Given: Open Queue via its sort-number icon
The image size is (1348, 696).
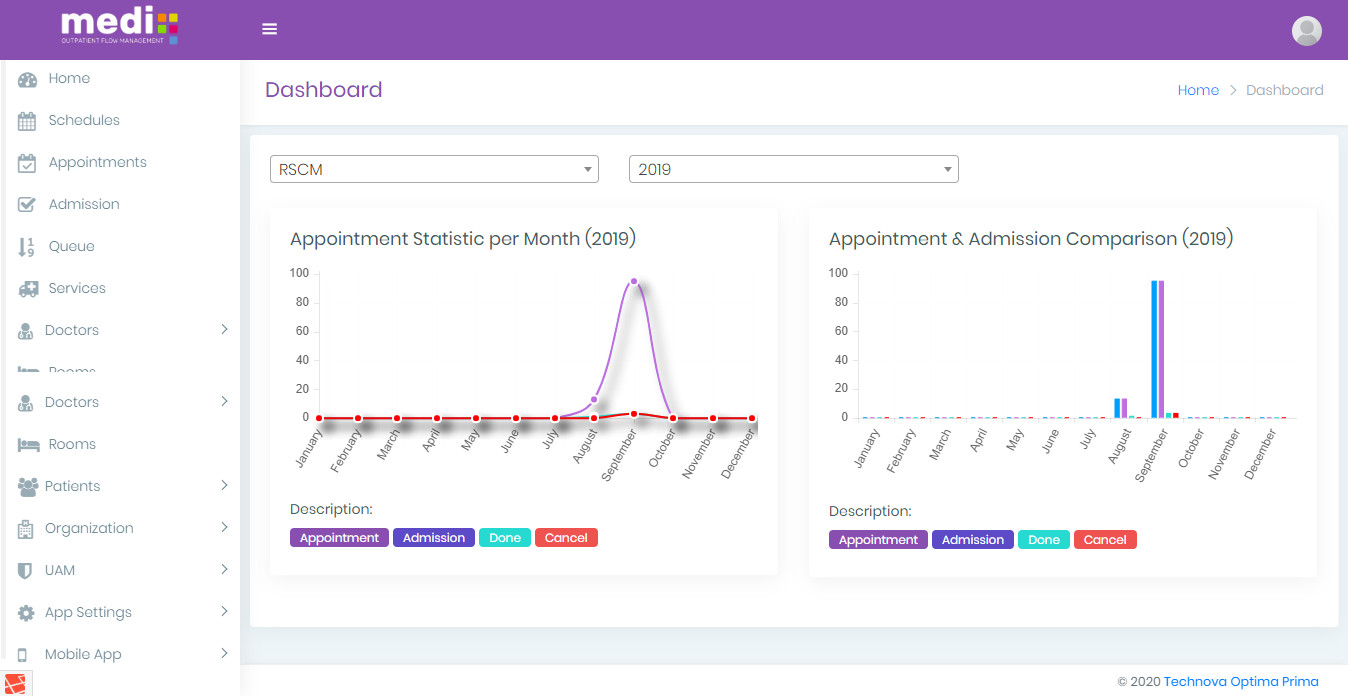Looking at the screenshot, I should tap(27, 247).
